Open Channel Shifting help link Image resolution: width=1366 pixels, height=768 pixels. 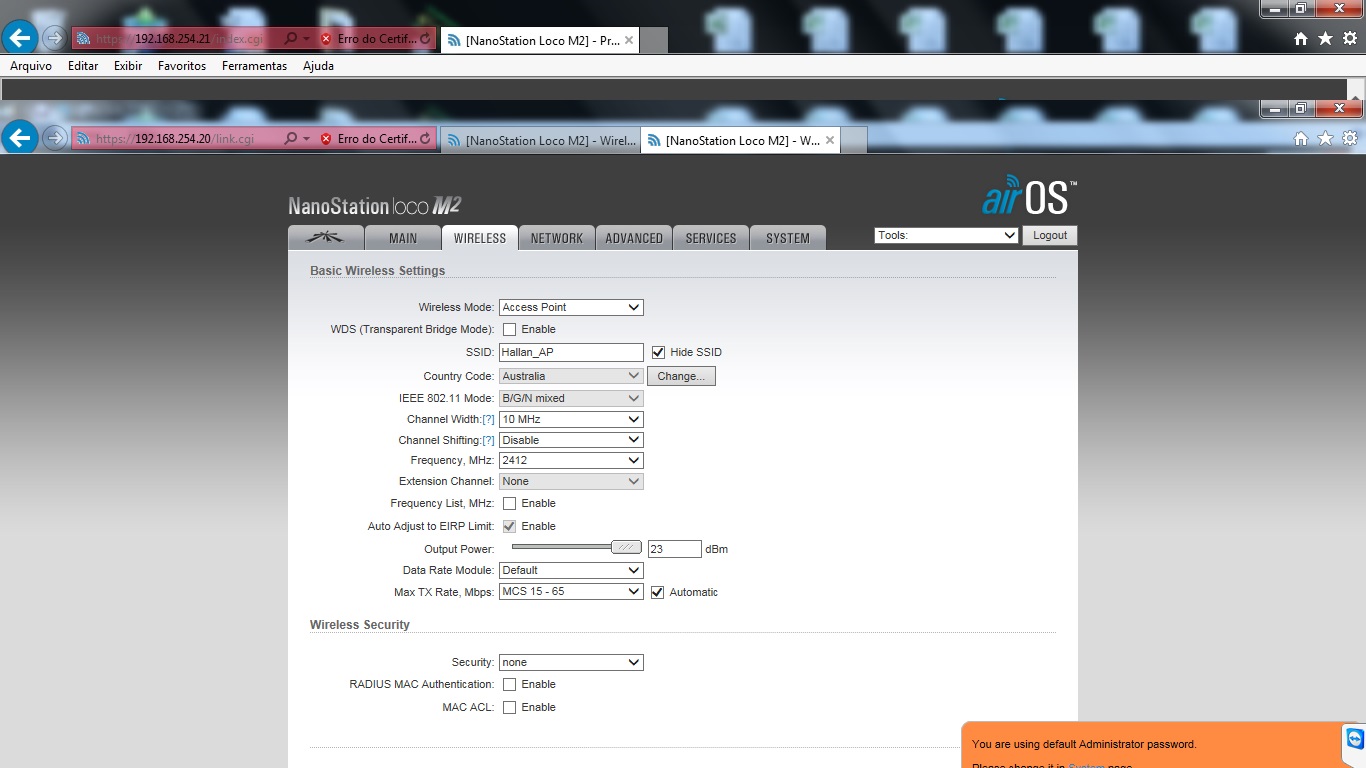coord(489,441)
